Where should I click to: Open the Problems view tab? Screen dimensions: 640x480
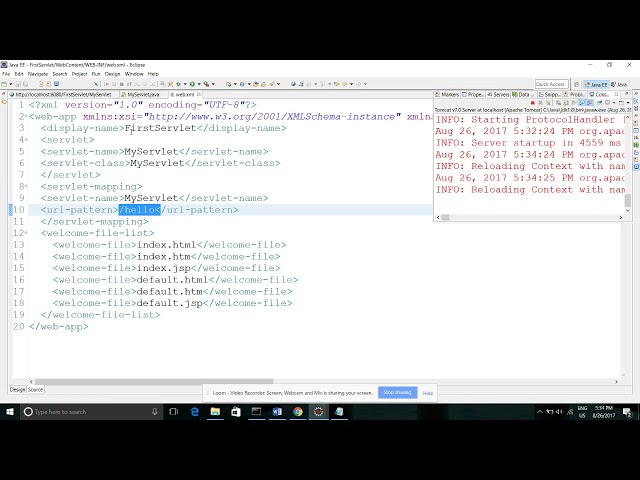pos(575,94)
